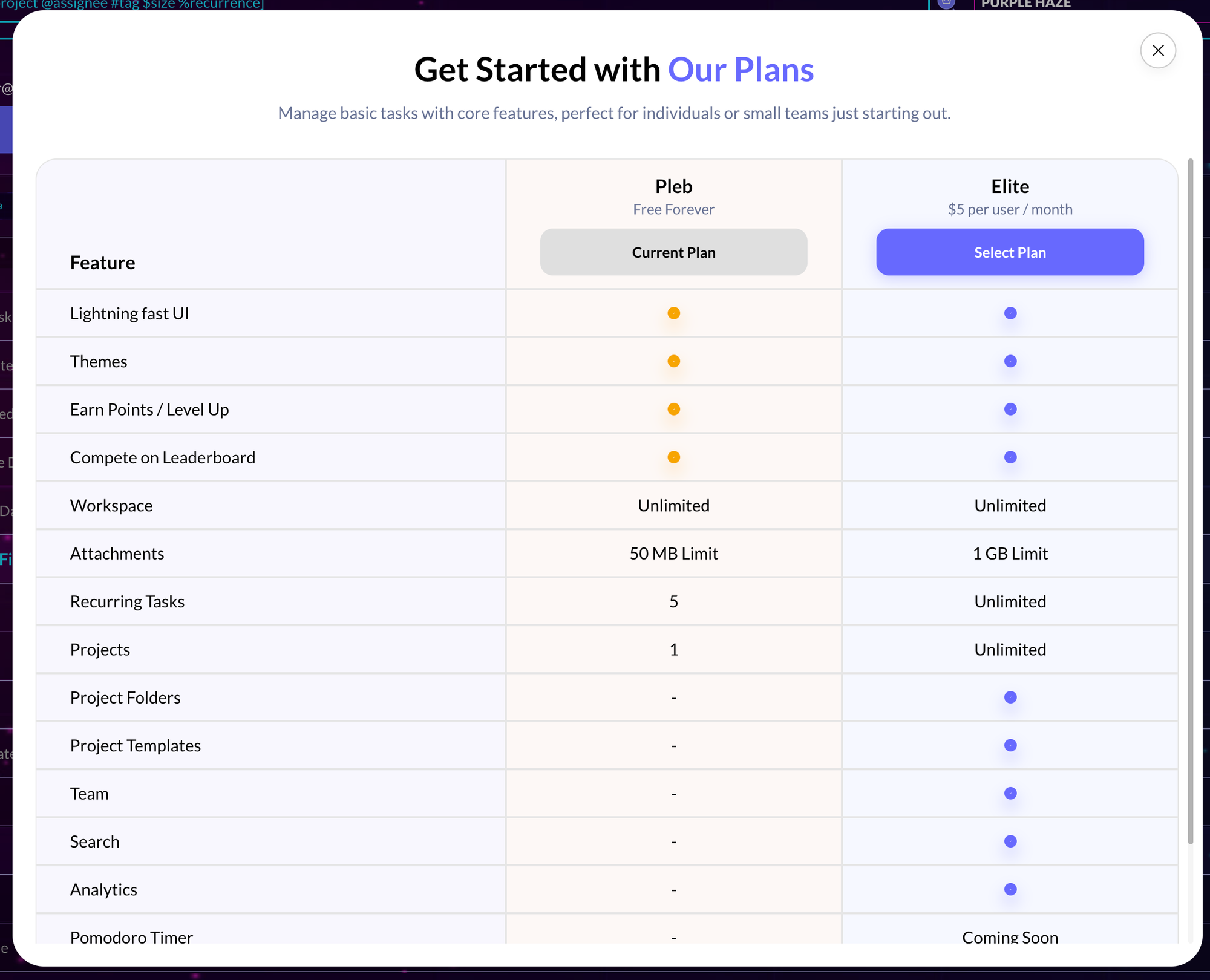The image size is (1210, 980).
Task: Click the orange dot for Lightning fast UI
Action: (x=673, y=313)
